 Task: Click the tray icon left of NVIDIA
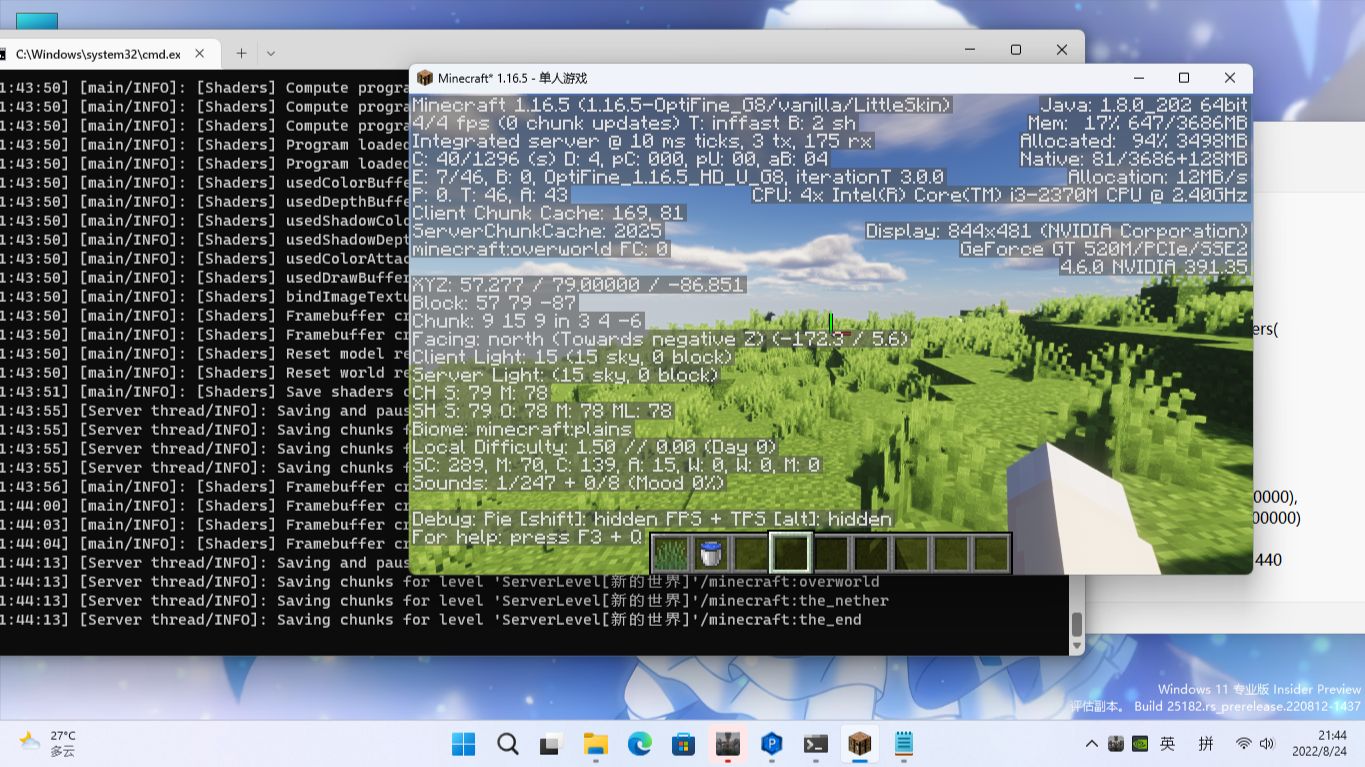click(1117, 744)
